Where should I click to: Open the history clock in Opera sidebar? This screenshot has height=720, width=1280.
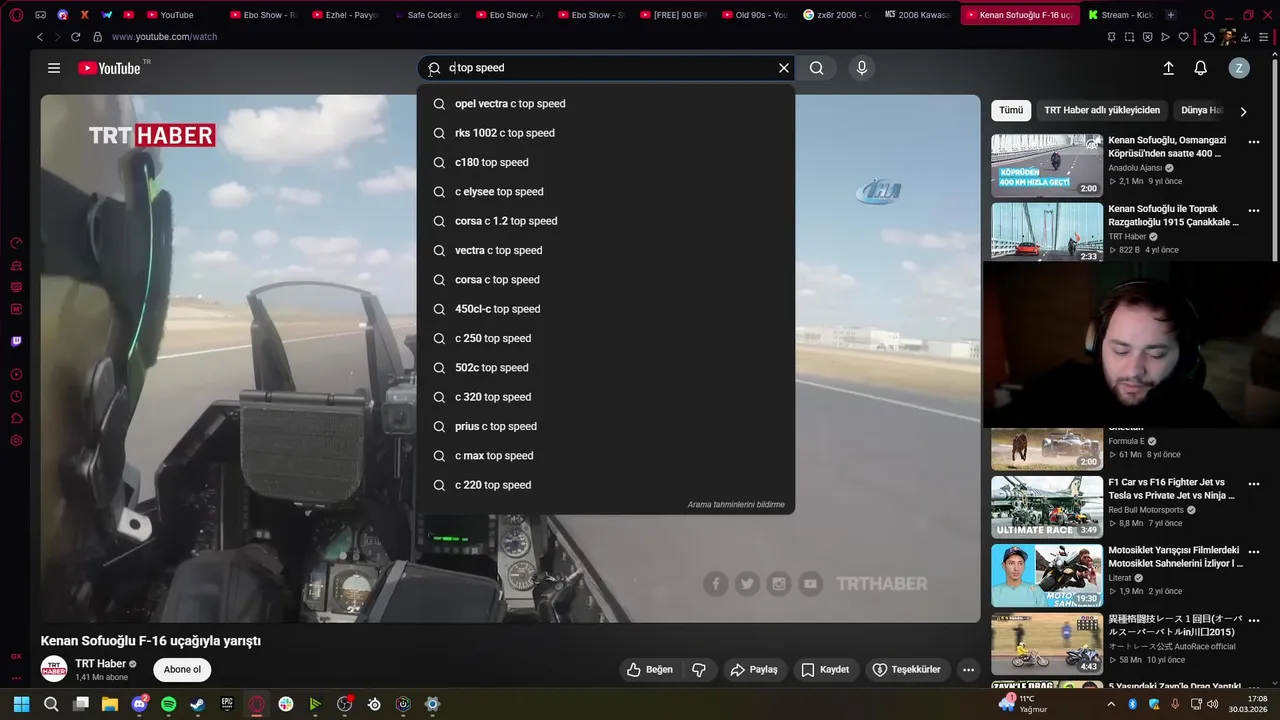click(16, 397)
